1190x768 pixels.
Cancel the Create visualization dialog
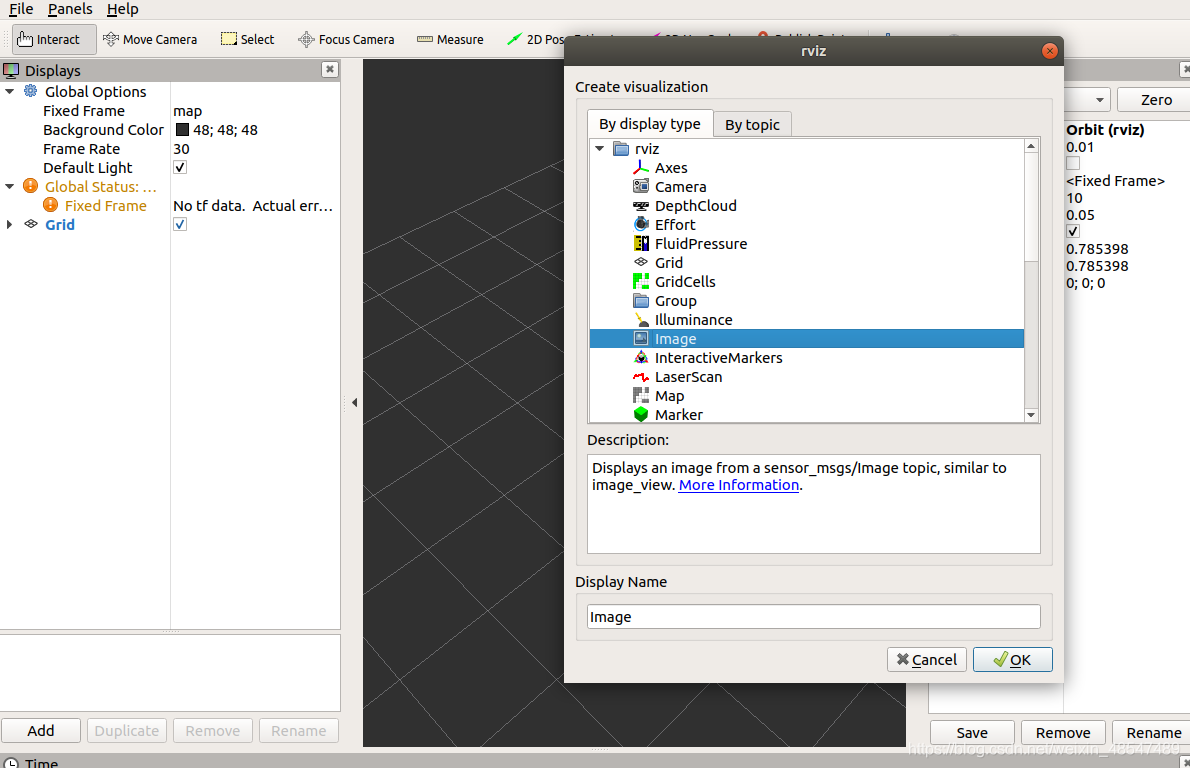pyautogui.click(x=927, y=659)
